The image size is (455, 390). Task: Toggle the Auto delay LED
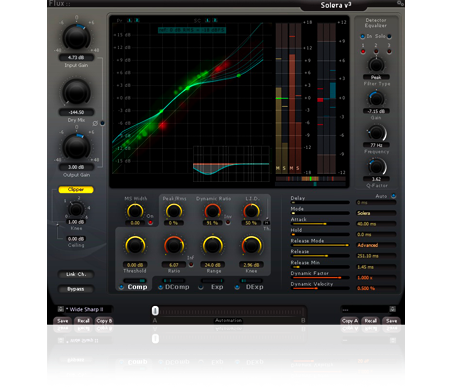(x=394, y=196)
